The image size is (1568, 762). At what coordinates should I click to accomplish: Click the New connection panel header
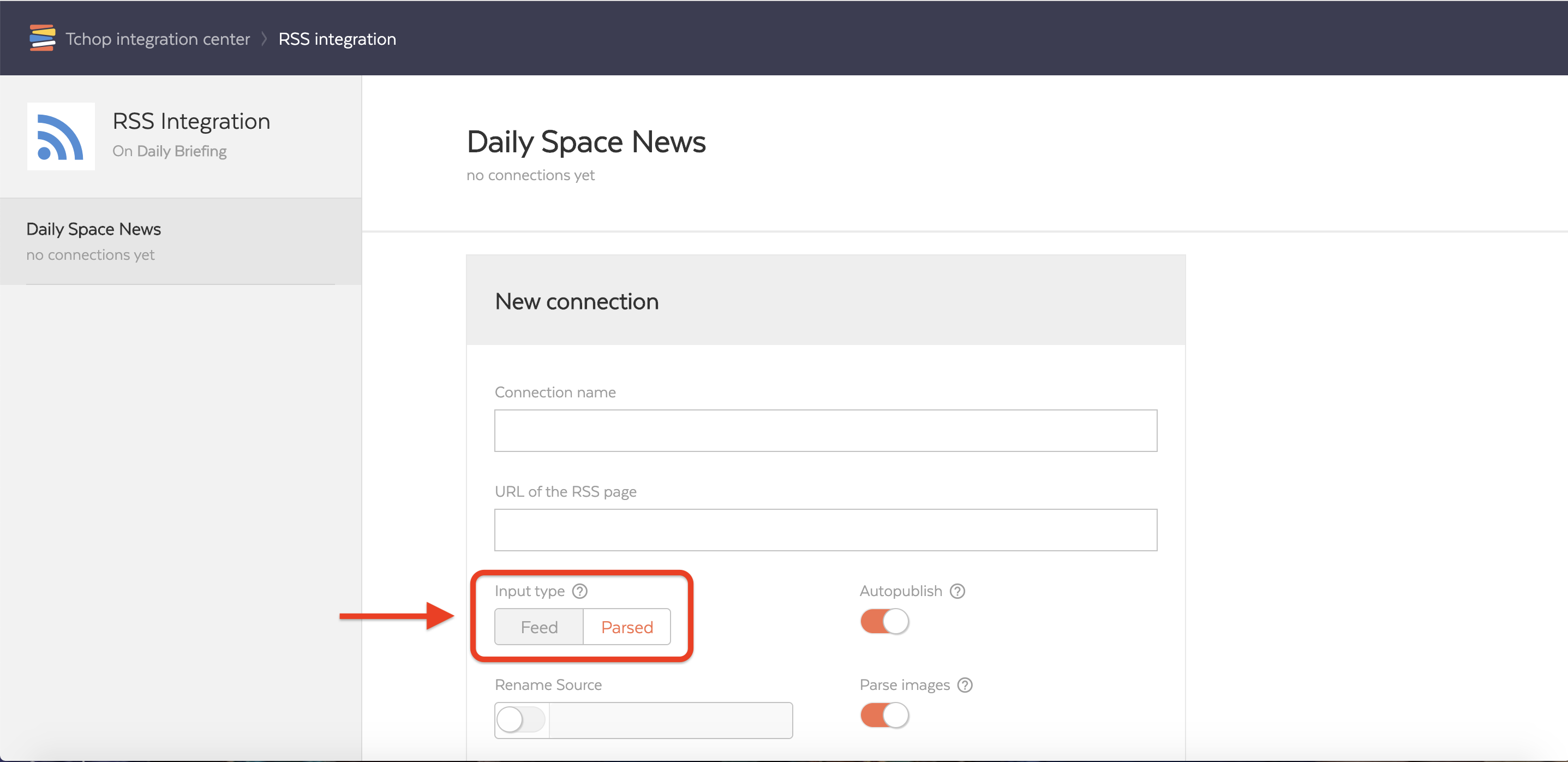[x=577, y=301]
